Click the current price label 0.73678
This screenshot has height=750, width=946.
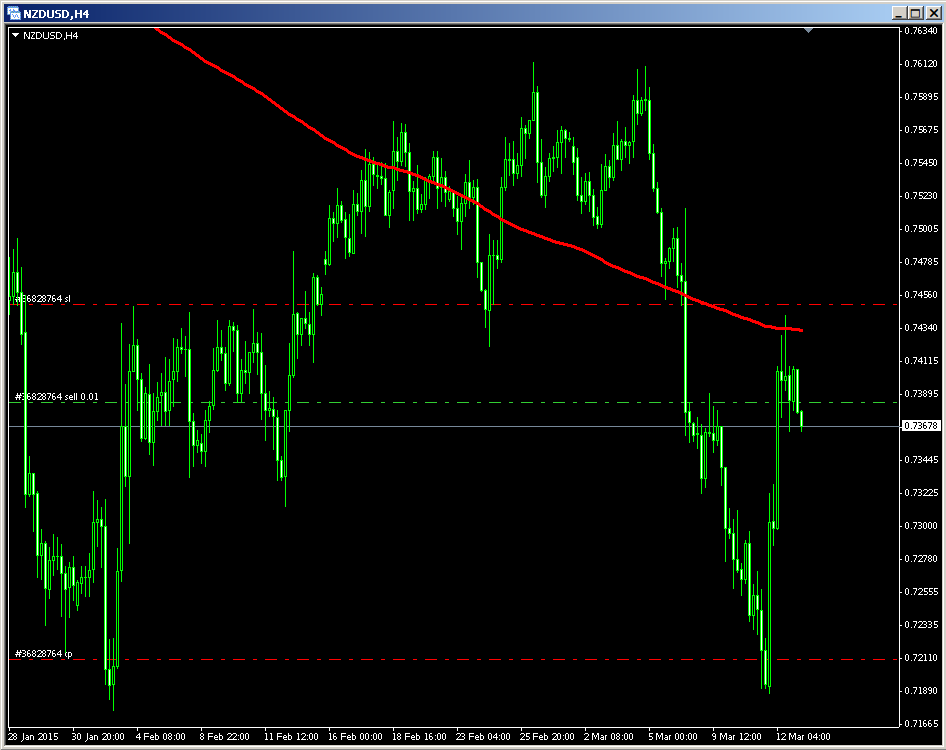(921, 426)
